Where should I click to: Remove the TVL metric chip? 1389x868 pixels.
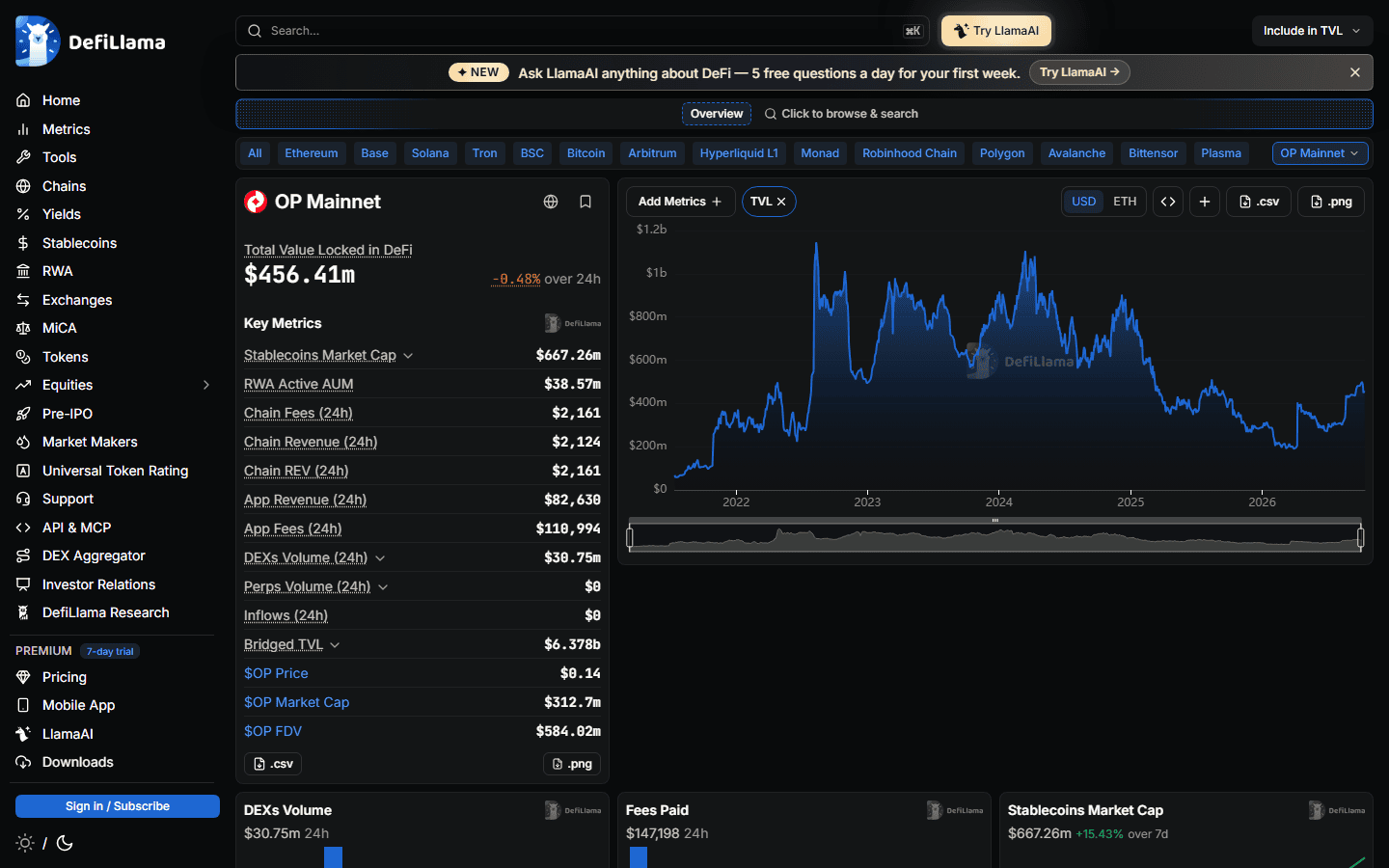[x=781, y=202]
